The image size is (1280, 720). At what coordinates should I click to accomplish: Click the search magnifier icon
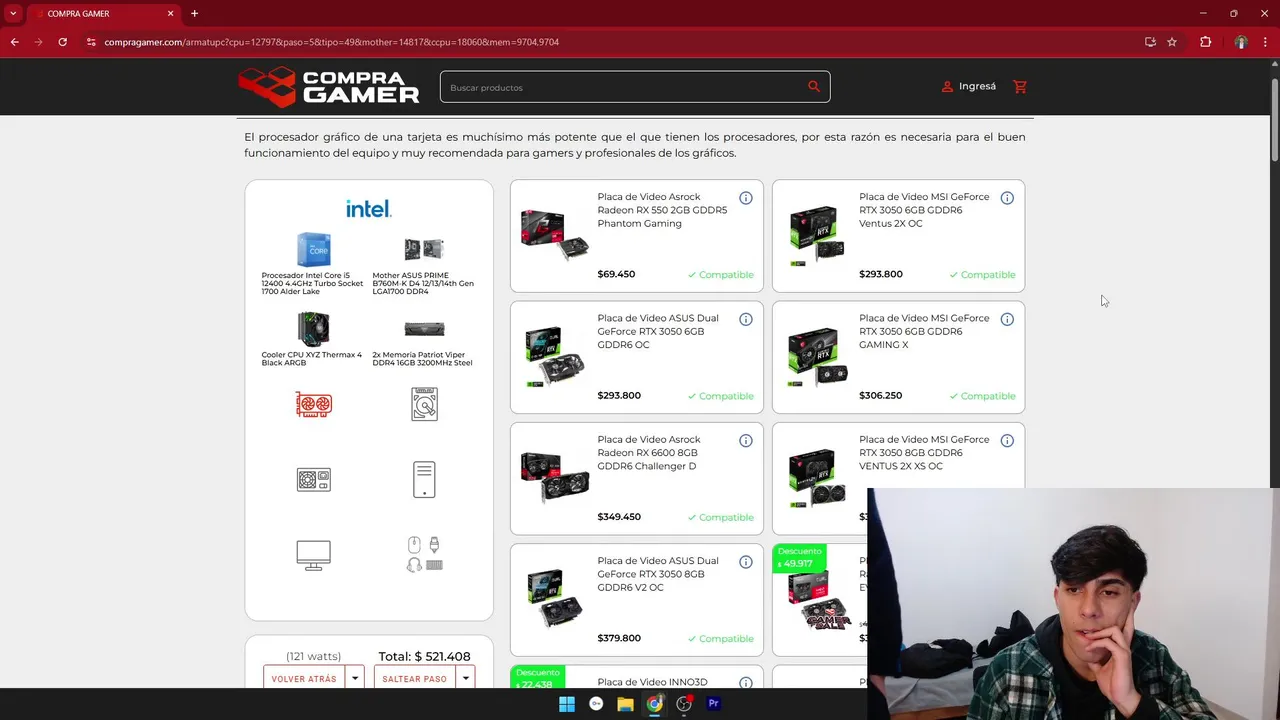[x=814, y=87]
